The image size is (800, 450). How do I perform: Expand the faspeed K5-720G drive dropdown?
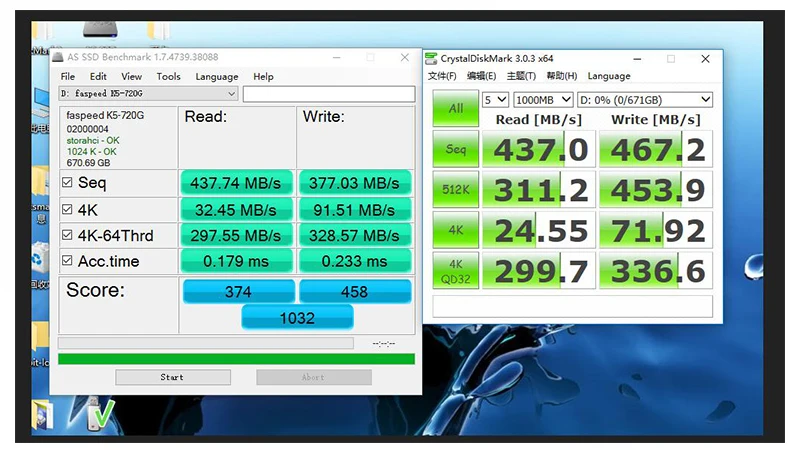pyautogui.click(x=148, y=93)
